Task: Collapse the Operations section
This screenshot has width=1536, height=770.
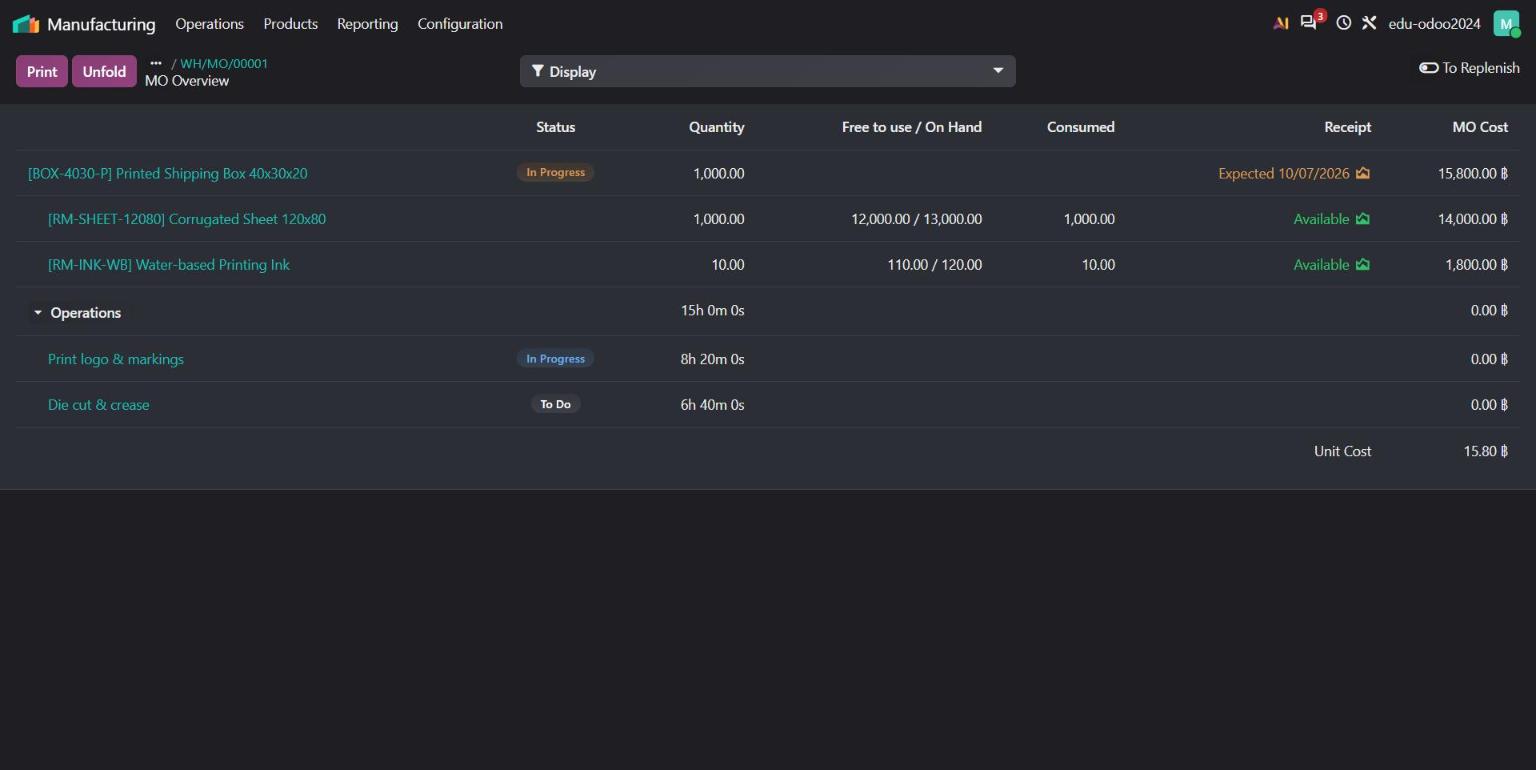Action: tap(38, 313)
